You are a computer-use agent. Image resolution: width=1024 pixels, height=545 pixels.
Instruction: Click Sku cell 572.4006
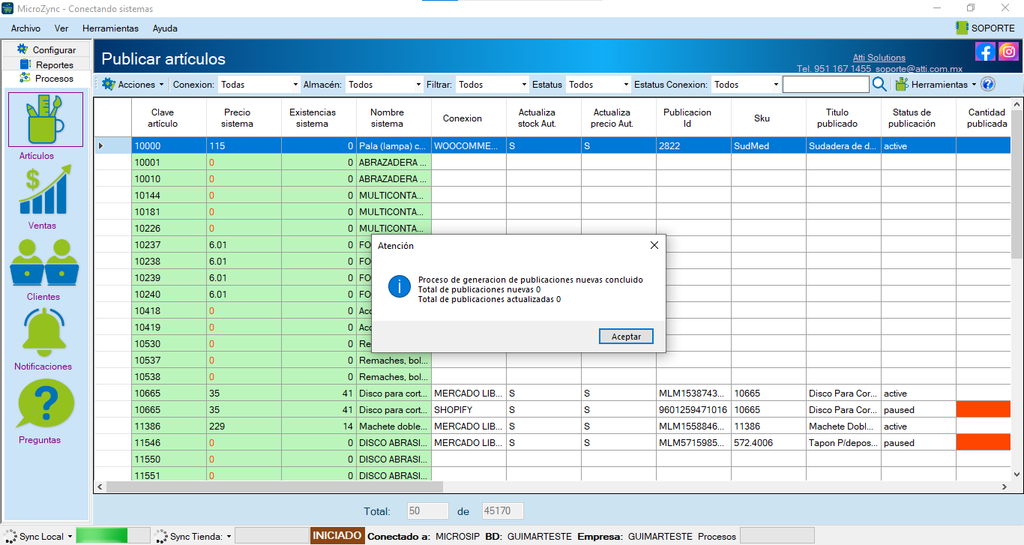[x=769, y=443]
